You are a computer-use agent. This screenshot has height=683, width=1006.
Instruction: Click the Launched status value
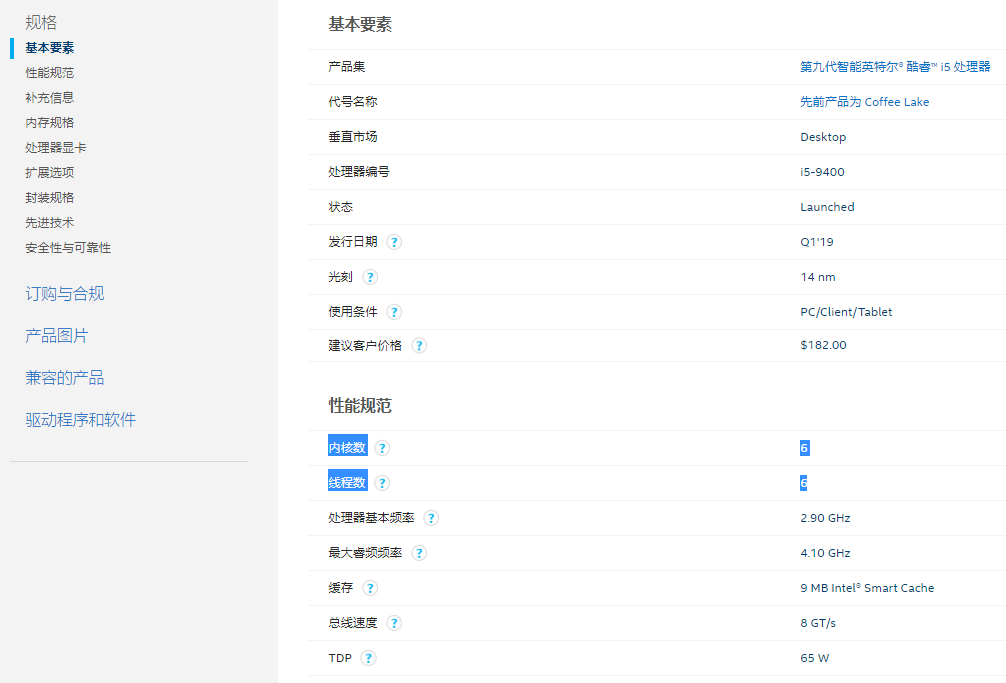tap(827, 207)
